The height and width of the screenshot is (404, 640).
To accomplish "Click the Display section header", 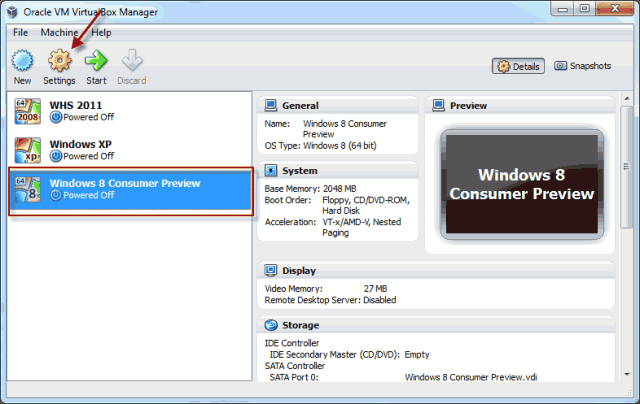I will pyautogui.click(x=436, y=271).
